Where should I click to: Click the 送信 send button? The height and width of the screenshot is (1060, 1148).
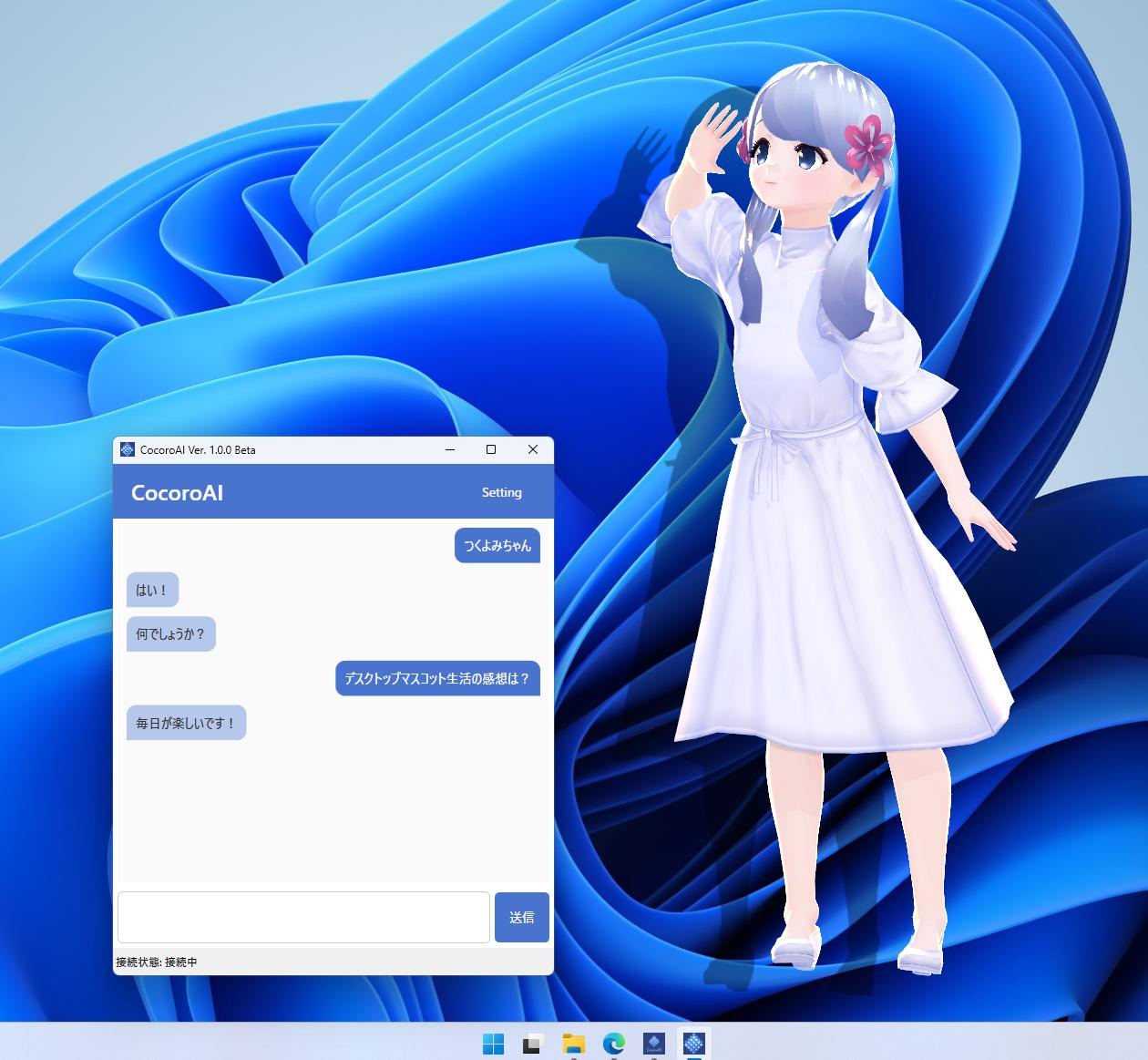tap(522, 917)
